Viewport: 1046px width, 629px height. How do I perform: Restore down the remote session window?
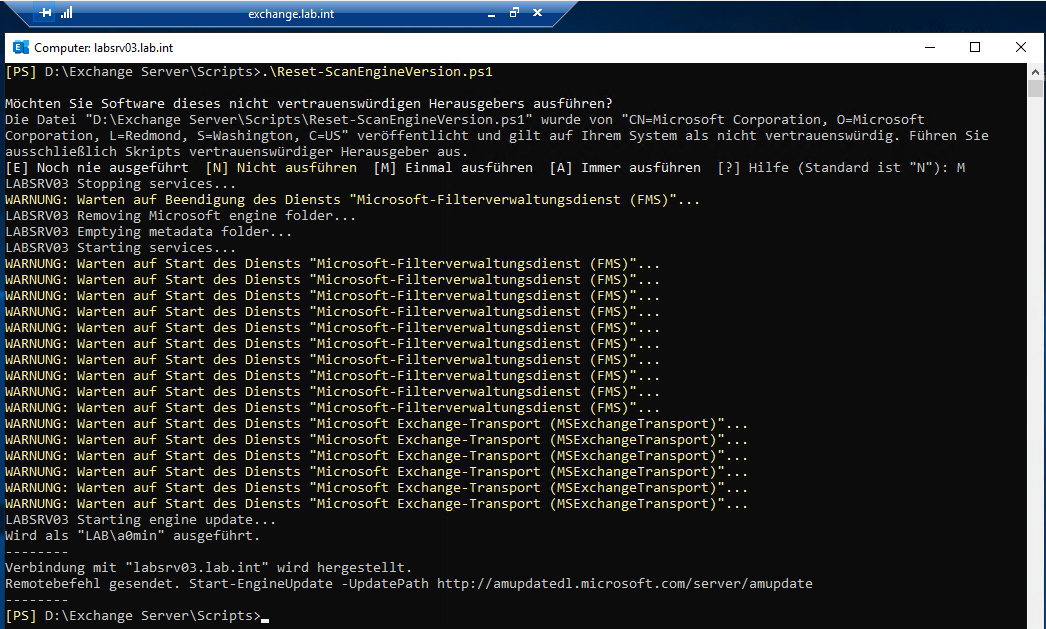pos(514,13)
